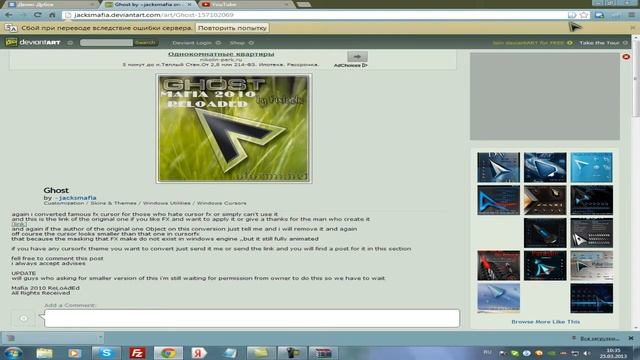640x360 pixels.
Task: Open the downloaded file dropdown arrow
Action: click(x=100, y=338)
